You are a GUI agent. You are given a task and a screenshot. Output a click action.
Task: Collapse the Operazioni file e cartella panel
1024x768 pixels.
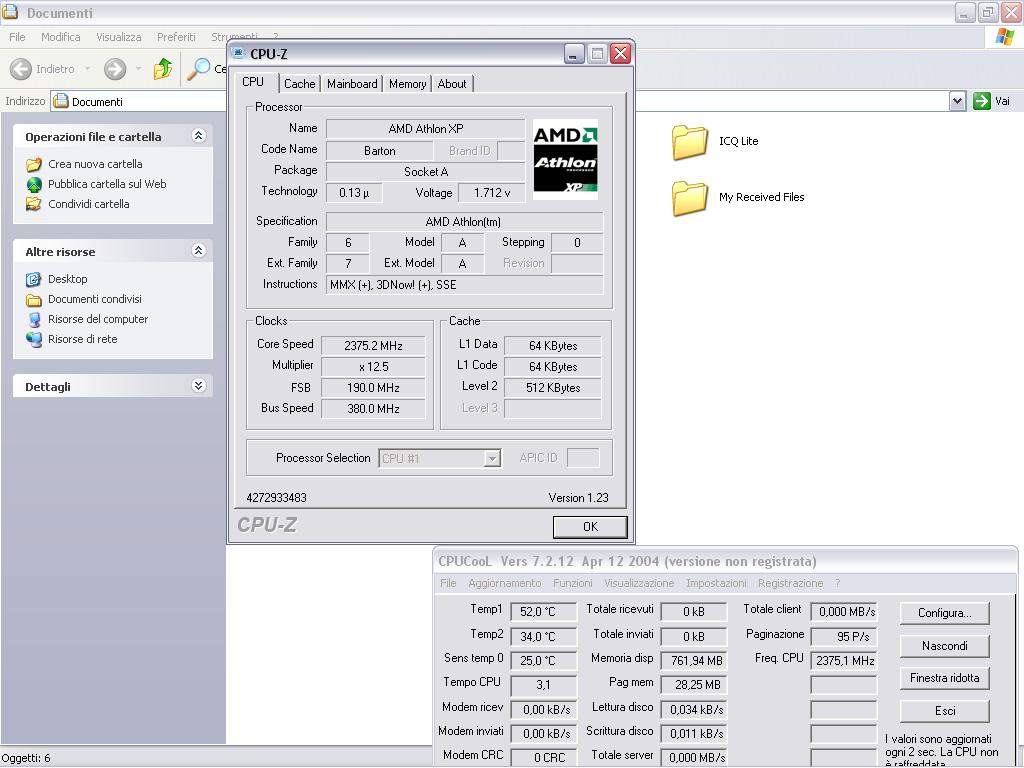(x=199, y=135)
